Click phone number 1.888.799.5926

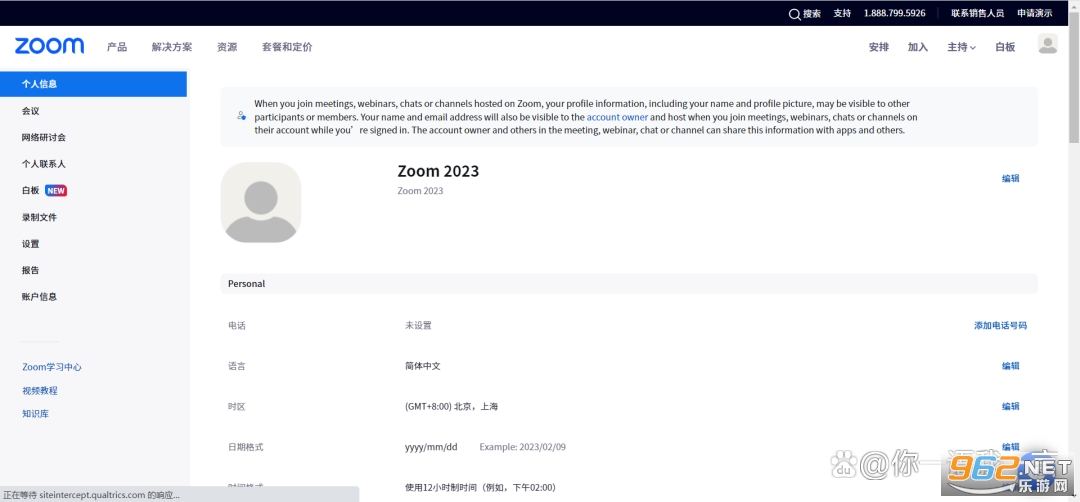(895, 13)
